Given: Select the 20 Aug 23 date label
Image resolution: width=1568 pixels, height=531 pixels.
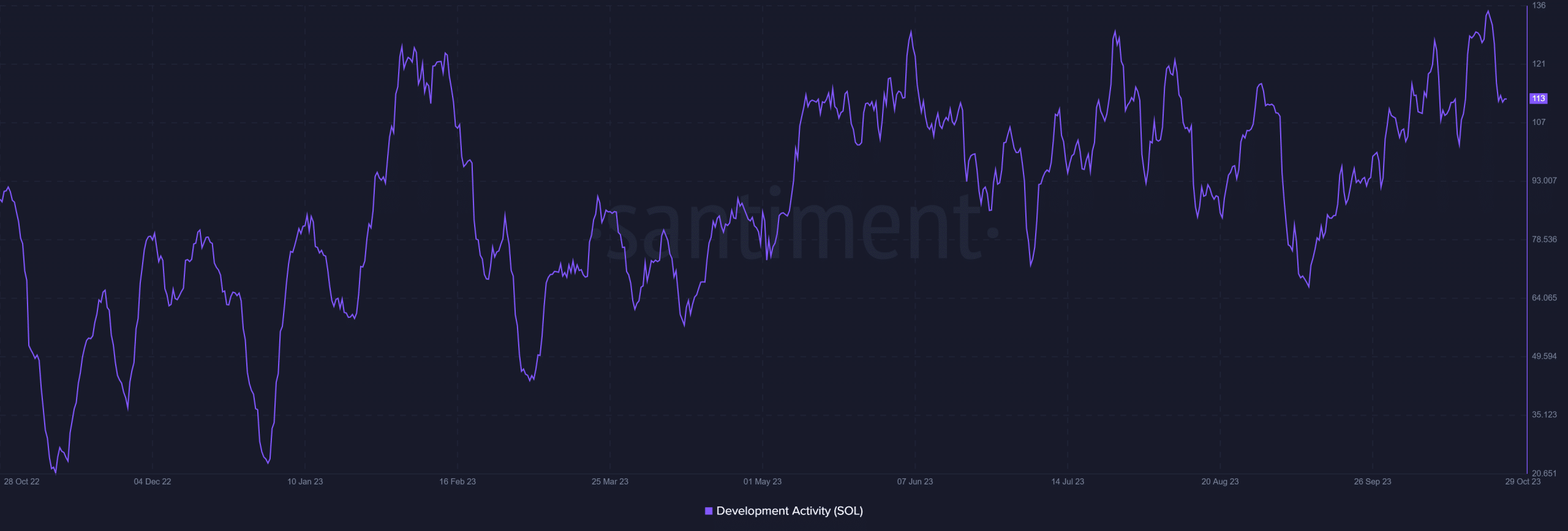Looking at the screenshot, I should click(x=1220, y=481).
